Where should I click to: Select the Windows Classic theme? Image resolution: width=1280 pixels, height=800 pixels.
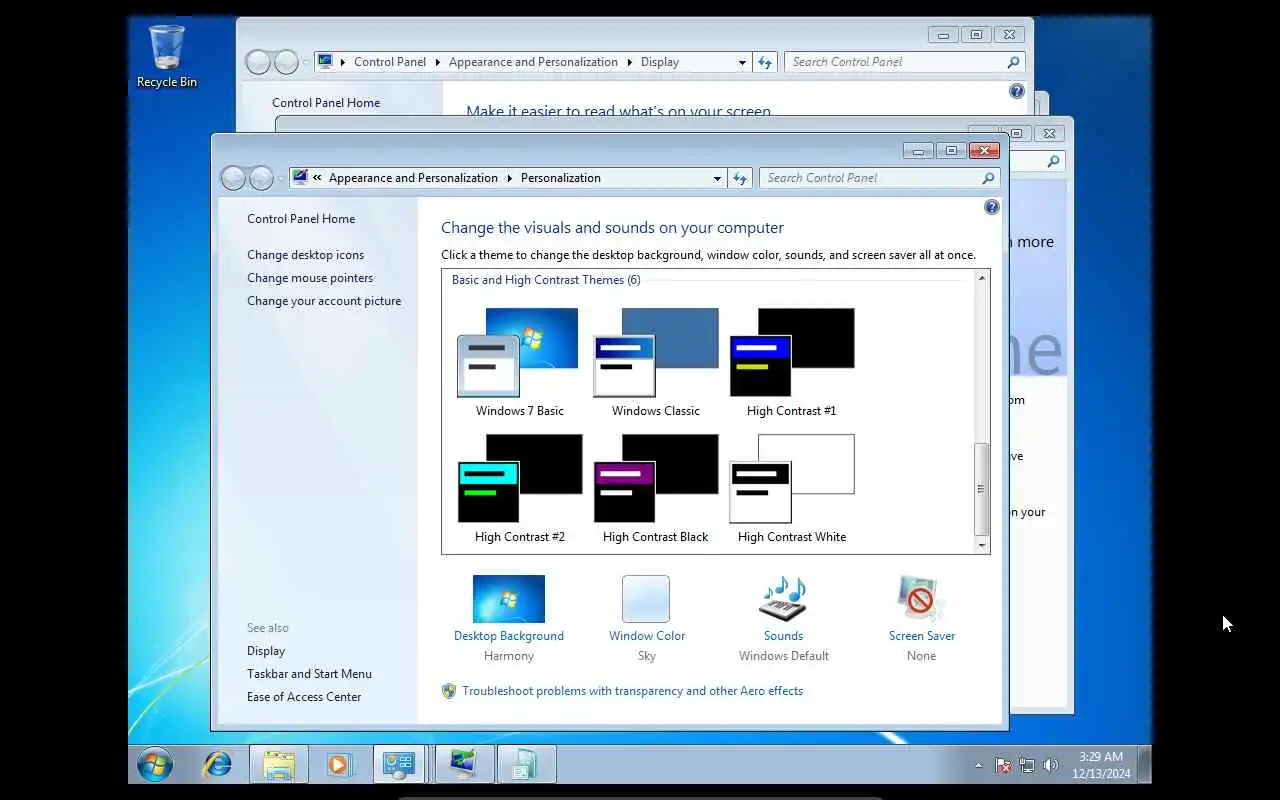[x=655, y=362]
